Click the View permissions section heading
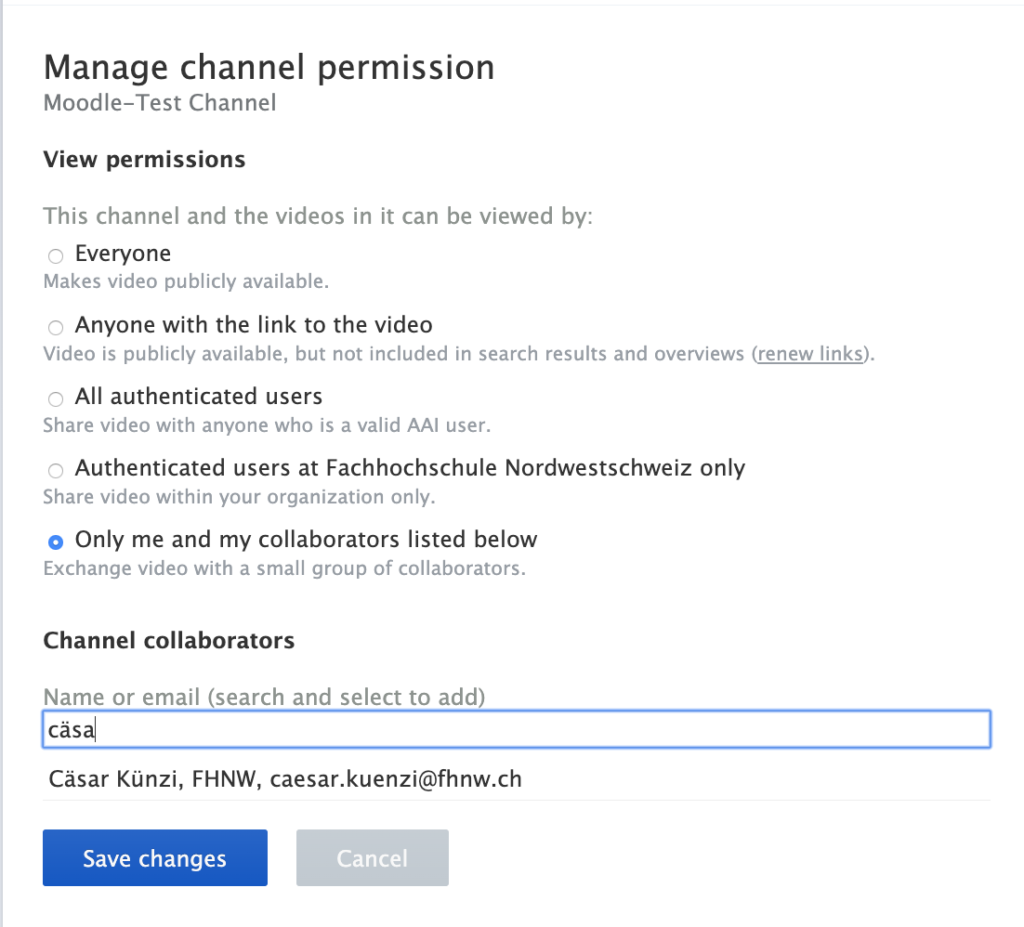This screenshot has height=927, width=1024. pos(144,160)
